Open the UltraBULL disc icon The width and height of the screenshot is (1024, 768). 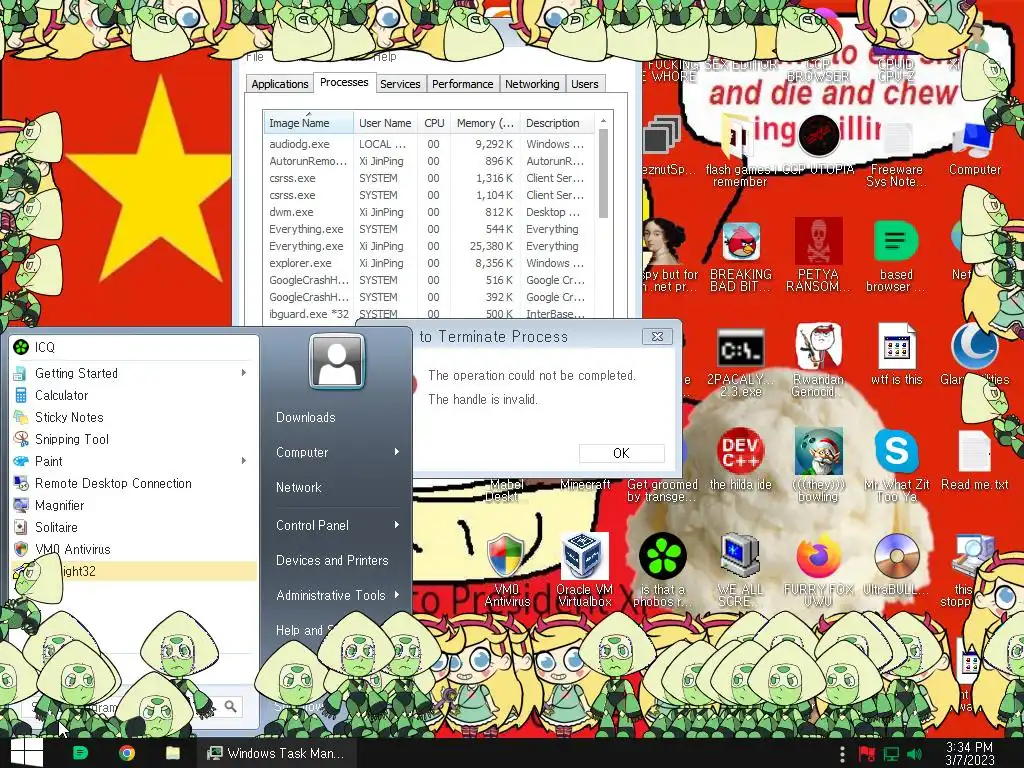point(896,565)
